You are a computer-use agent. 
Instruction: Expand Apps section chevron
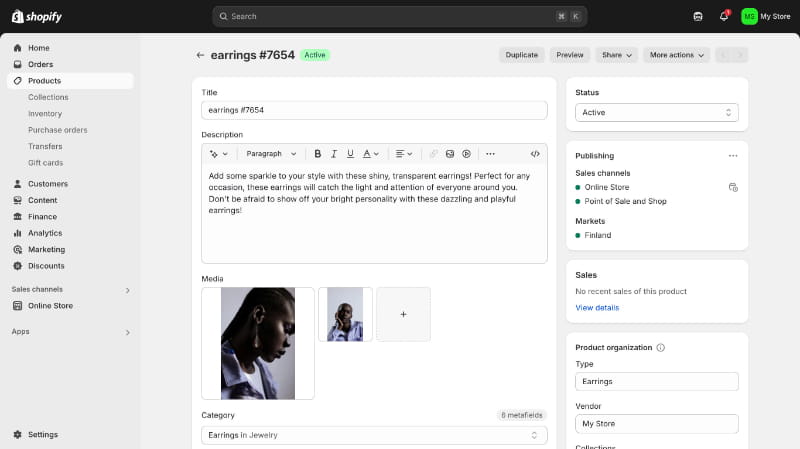tap(128, 332)
